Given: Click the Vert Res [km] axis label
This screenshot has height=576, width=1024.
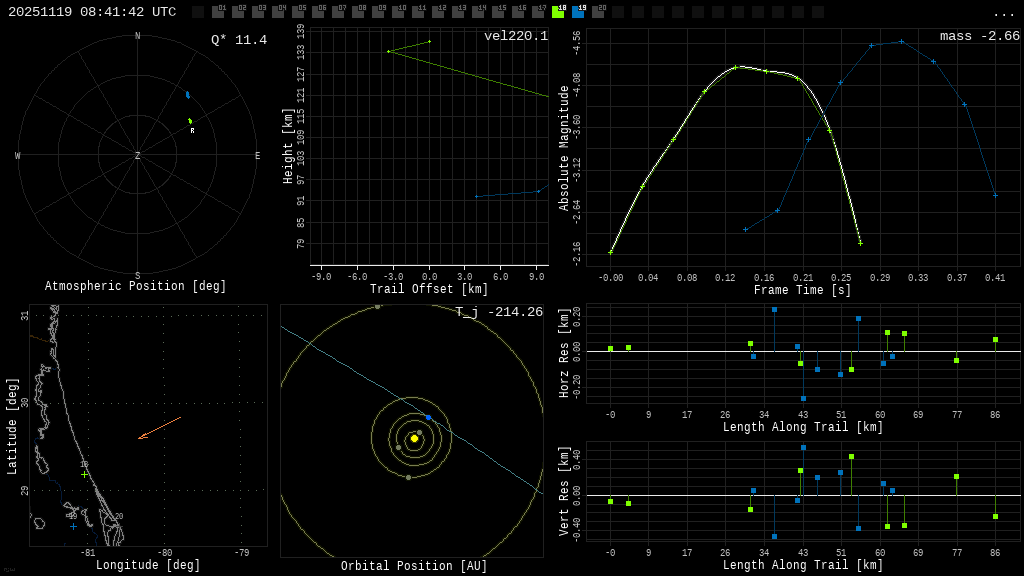Looking at the screenshot, I should click(564, 491).
